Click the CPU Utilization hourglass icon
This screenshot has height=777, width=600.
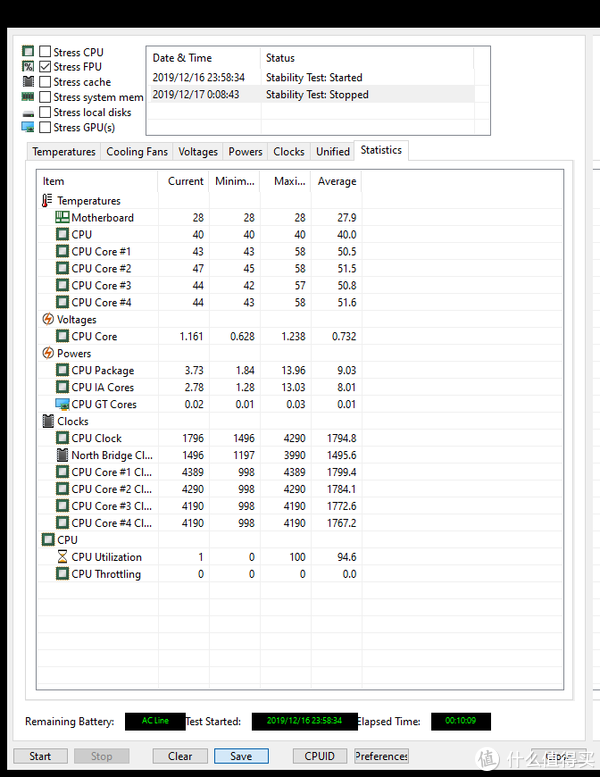tap(62, 556)
